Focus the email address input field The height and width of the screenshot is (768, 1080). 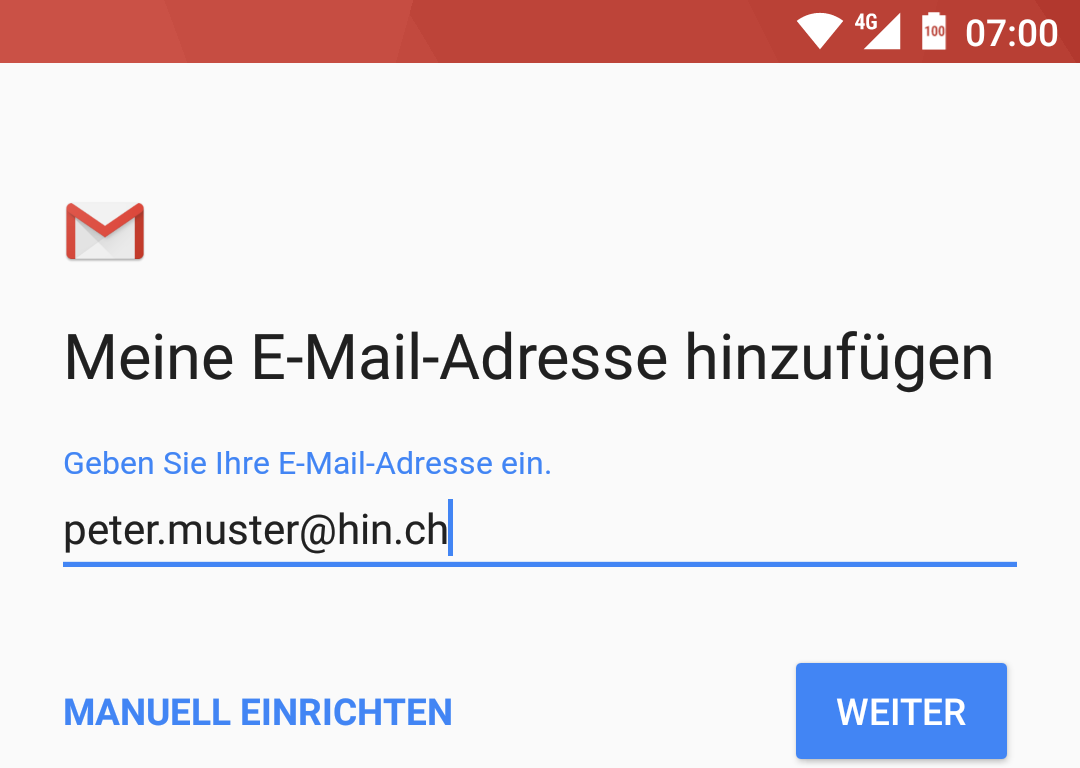(x=540, y=530)
